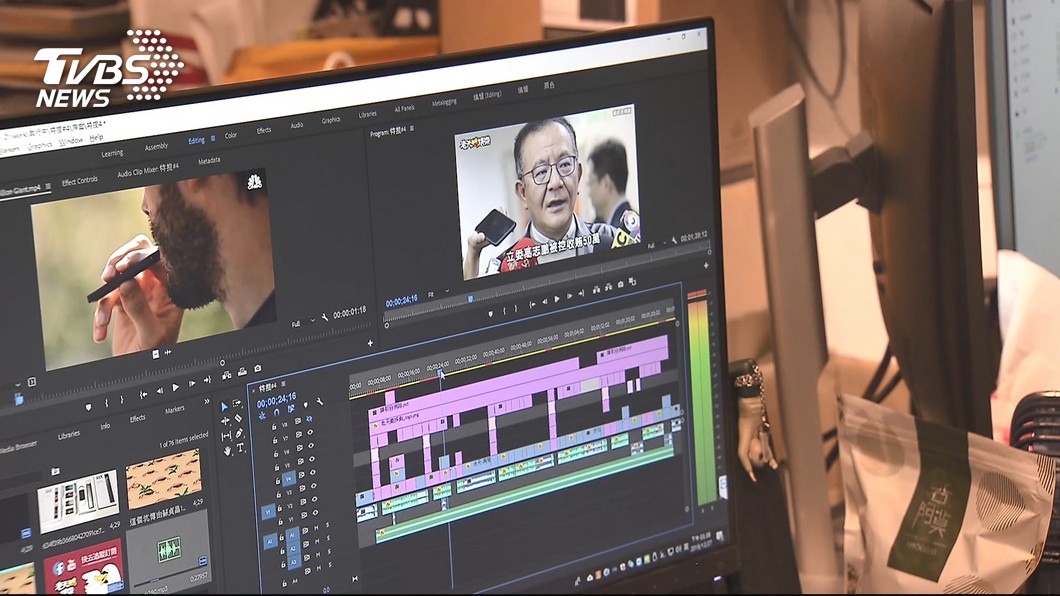
Task: Open Source Monitor wrench settings
Action: pos(326,316)
